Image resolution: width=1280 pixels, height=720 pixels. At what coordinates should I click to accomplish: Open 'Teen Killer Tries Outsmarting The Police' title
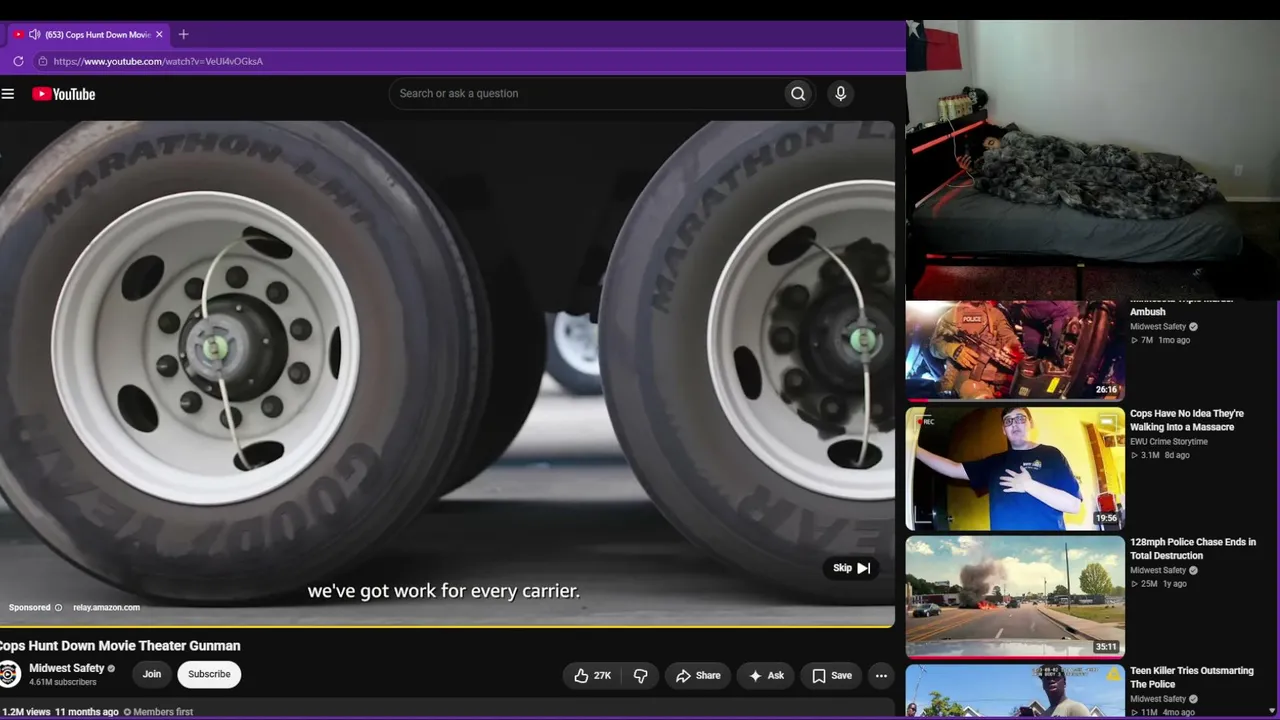(1192, 678)
